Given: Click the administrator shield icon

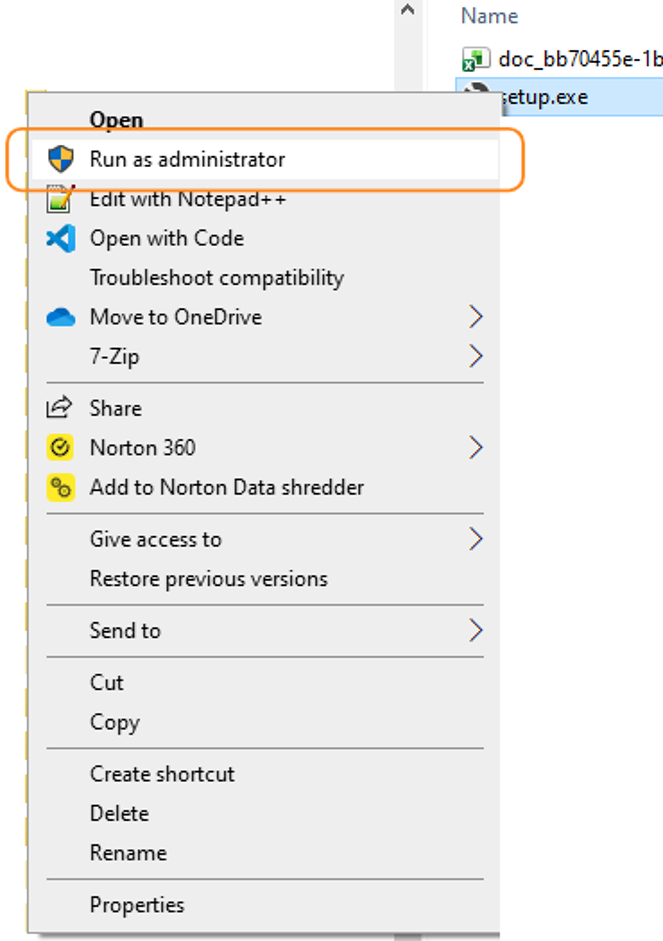Looking at the screenshot, I should [61, 159].
